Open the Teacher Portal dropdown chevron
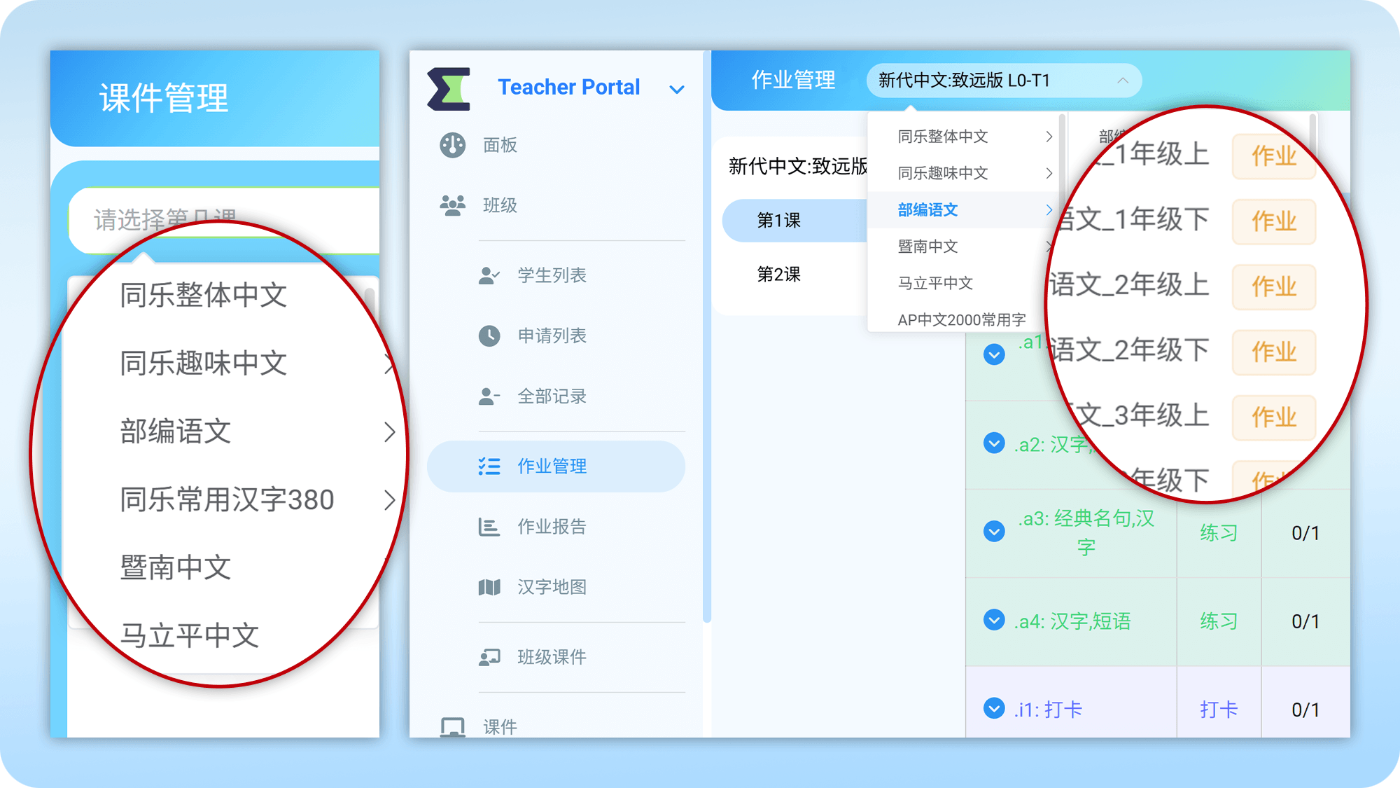Viewport: 1400px width, 788px height. pyautogui.click(x=677, y=89)
